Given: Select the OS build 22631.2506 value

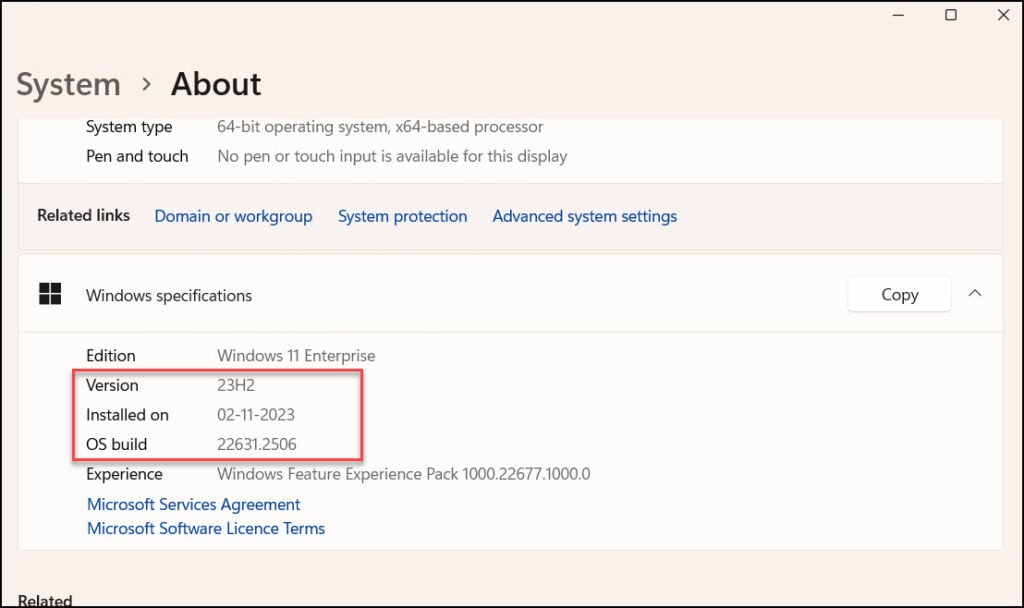Looking at the screenshot, I should point(257,444).
